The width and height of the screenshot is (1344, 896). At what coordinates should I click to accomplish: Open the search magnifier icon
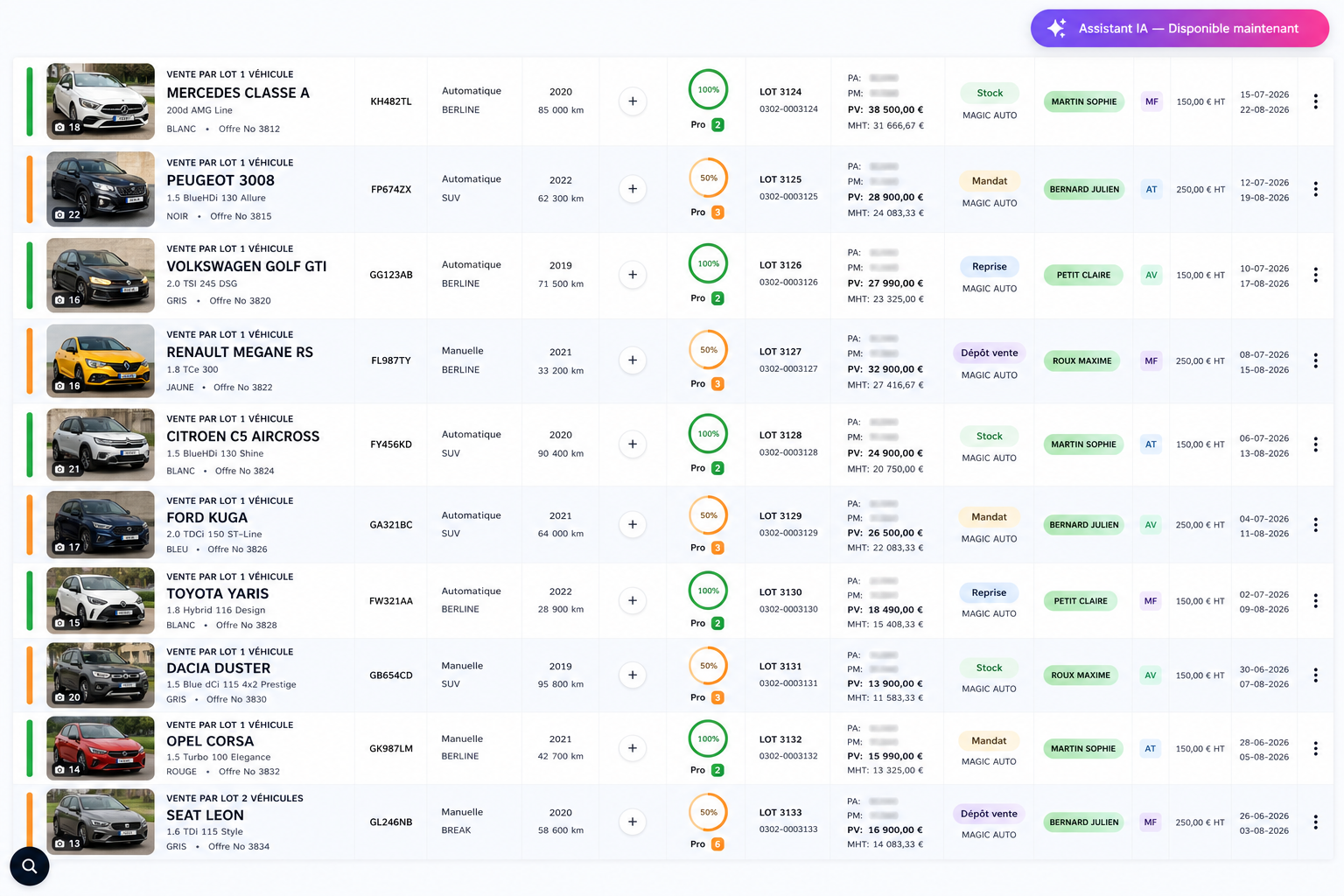click(30, 866)
